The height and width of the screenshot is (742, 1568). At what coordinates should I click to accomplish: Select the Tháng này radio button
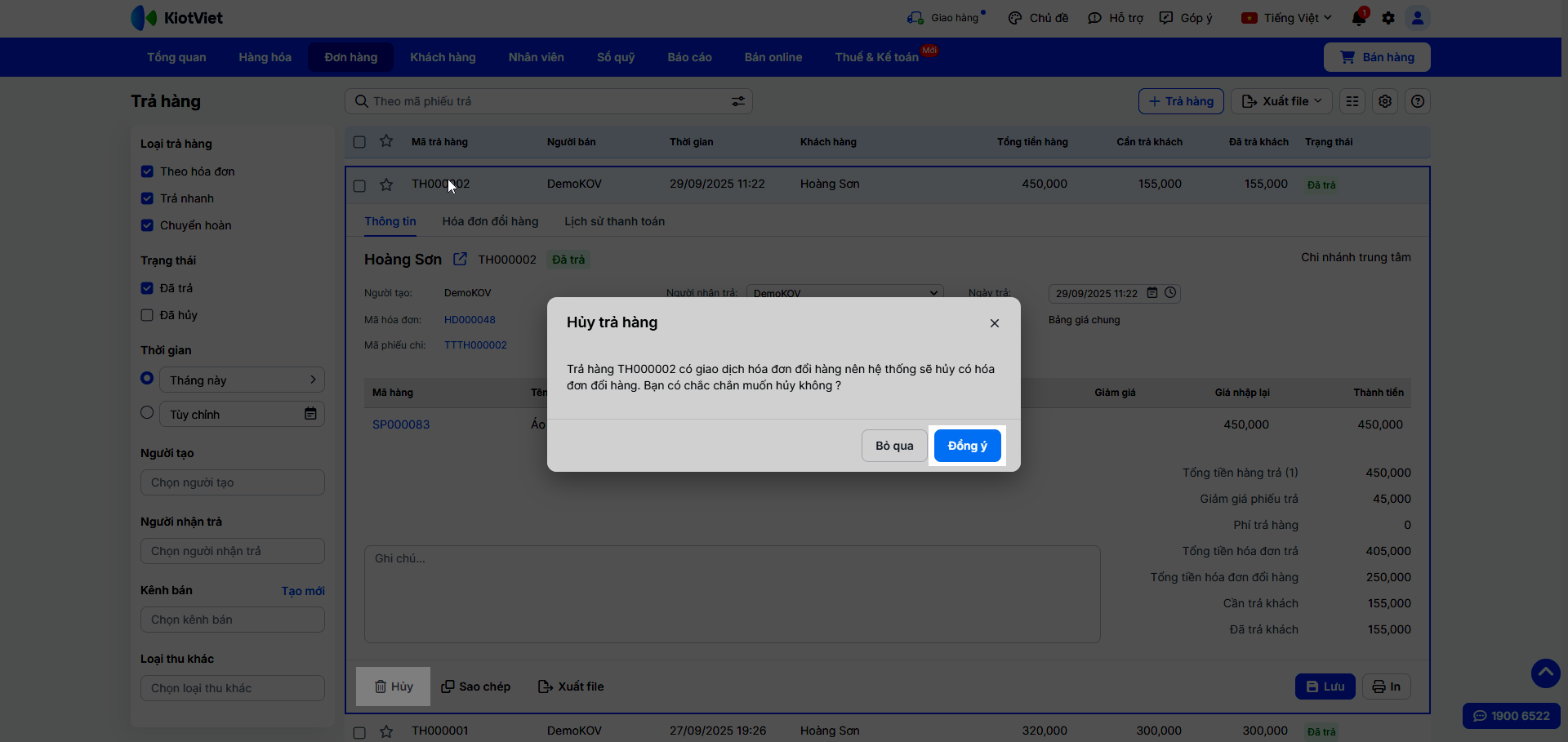click(147, 378)
